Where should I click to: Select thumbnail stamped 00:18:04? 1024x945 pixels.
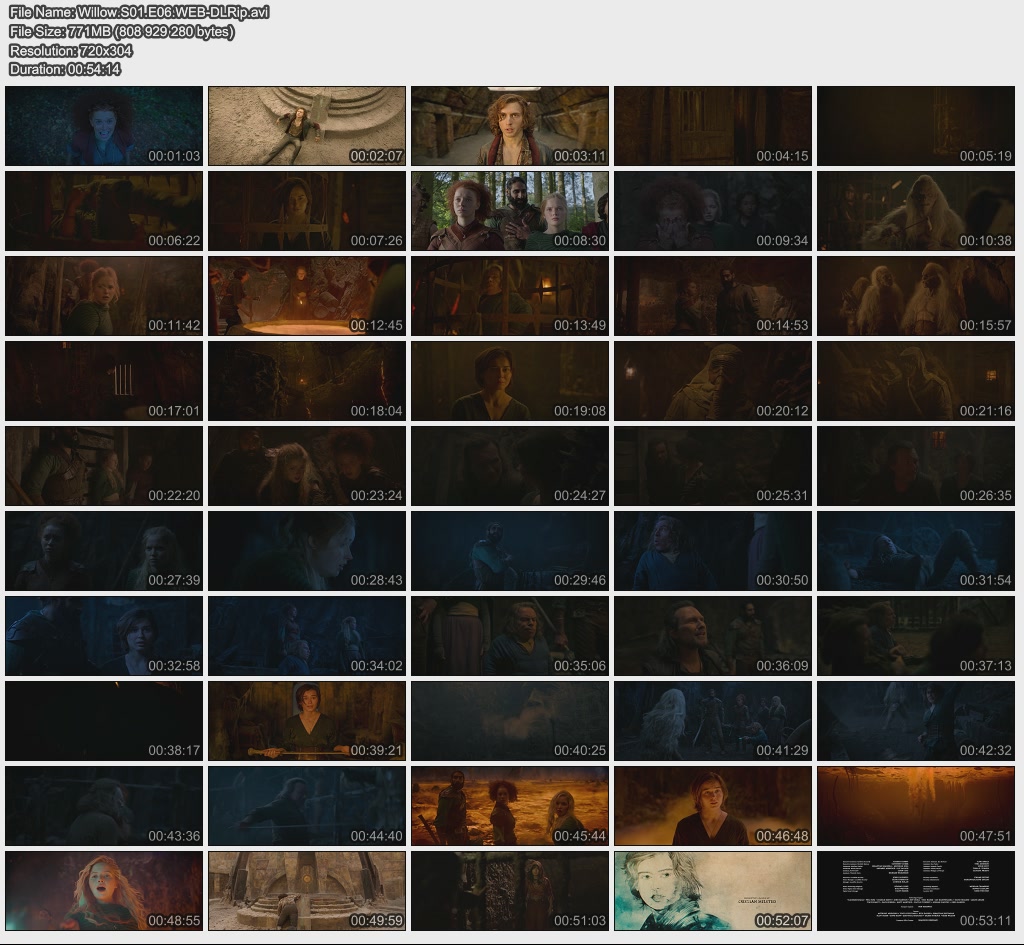pos(307,381)
